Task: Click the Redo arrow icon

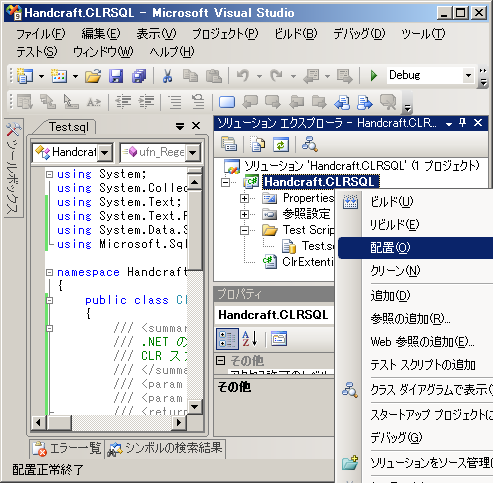Action: point(276,76)
